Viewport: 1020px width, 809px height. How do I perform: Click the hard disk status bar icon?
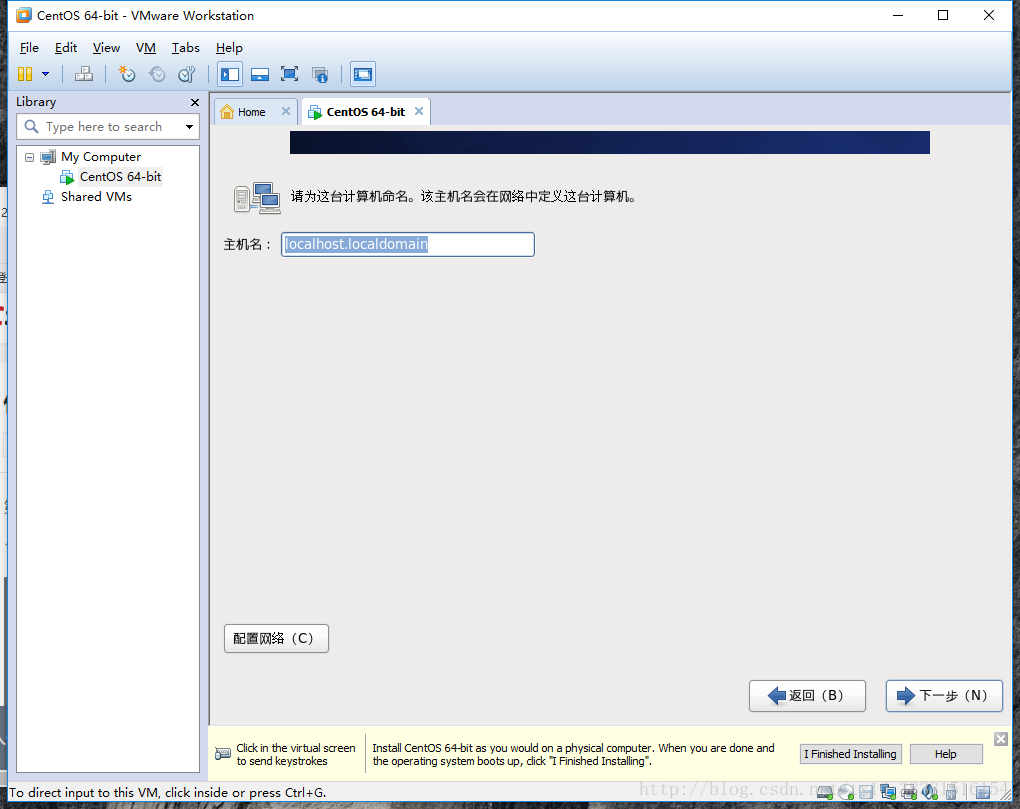(x=825, y=791)
